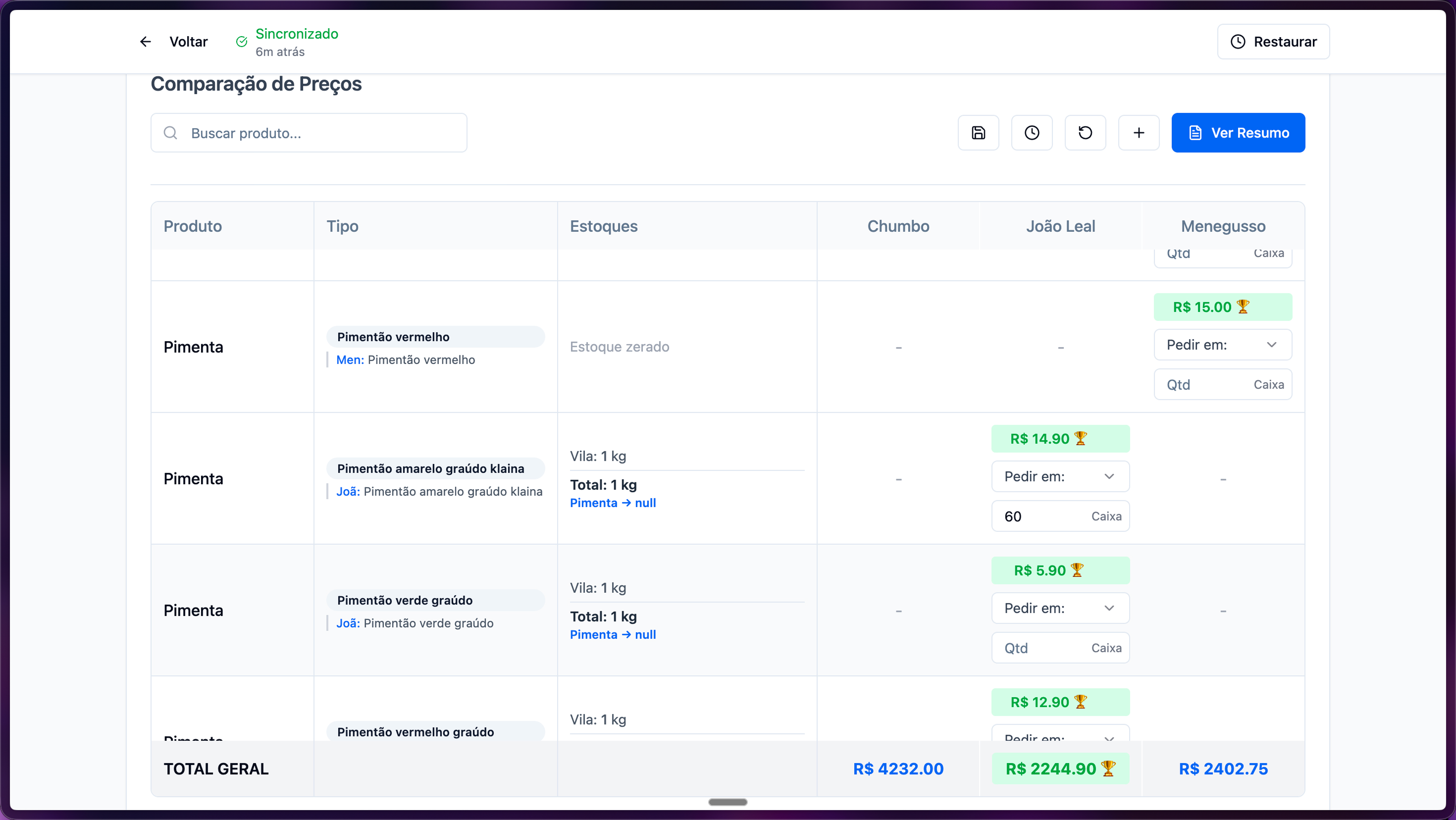
Task: Expand Pedir em dropdown for Pimentão verde graúdo
Action: pyautogui.click(x=1060, y=608)
